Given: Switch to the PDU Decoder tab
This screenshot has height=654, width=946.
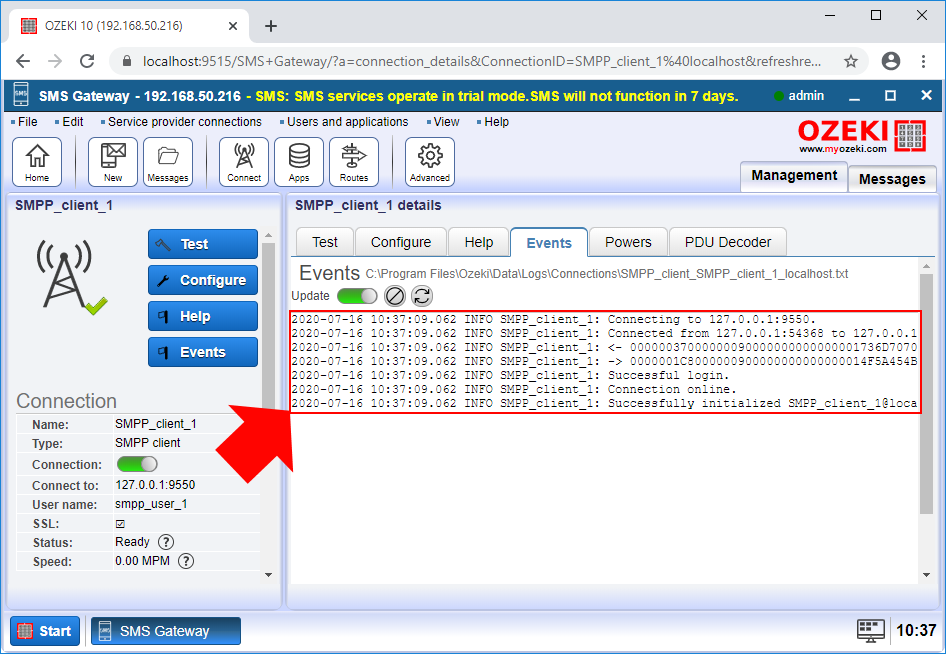Looking at the screenshot, I should coord(728,242).
